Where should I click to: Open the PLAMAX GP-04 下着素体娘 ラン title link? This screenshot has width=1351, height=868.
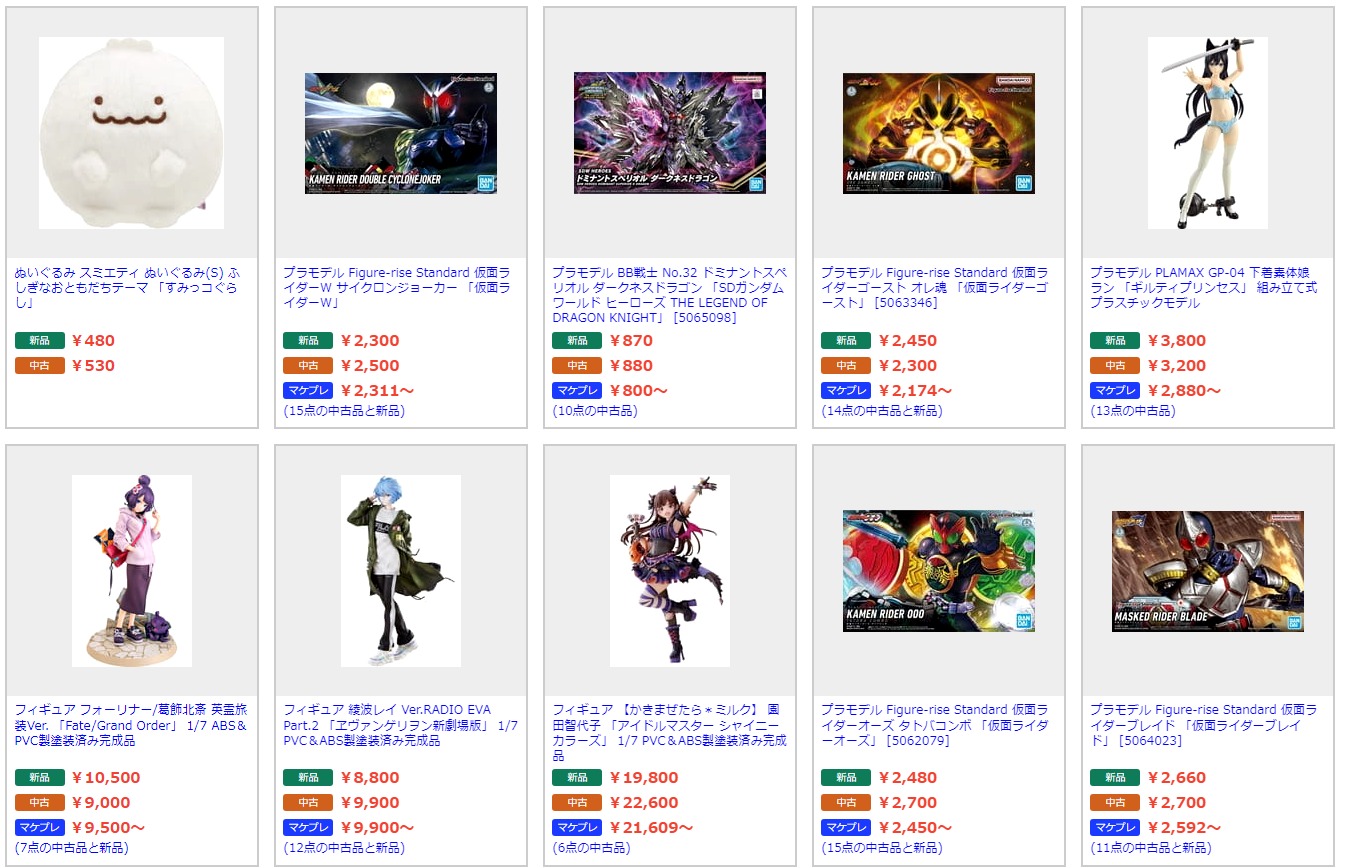tap(1204, 287)
